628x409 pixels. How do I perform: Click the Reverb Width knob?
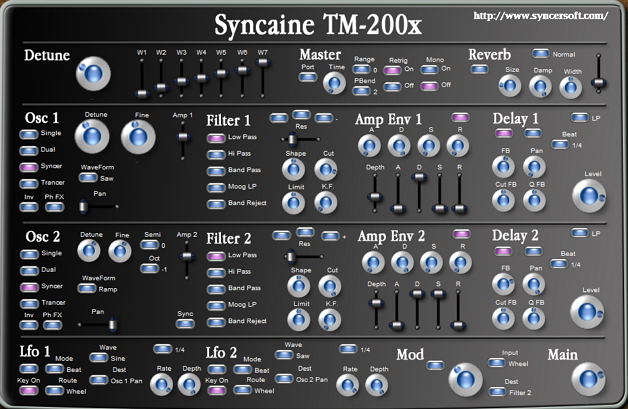[570, 87]
